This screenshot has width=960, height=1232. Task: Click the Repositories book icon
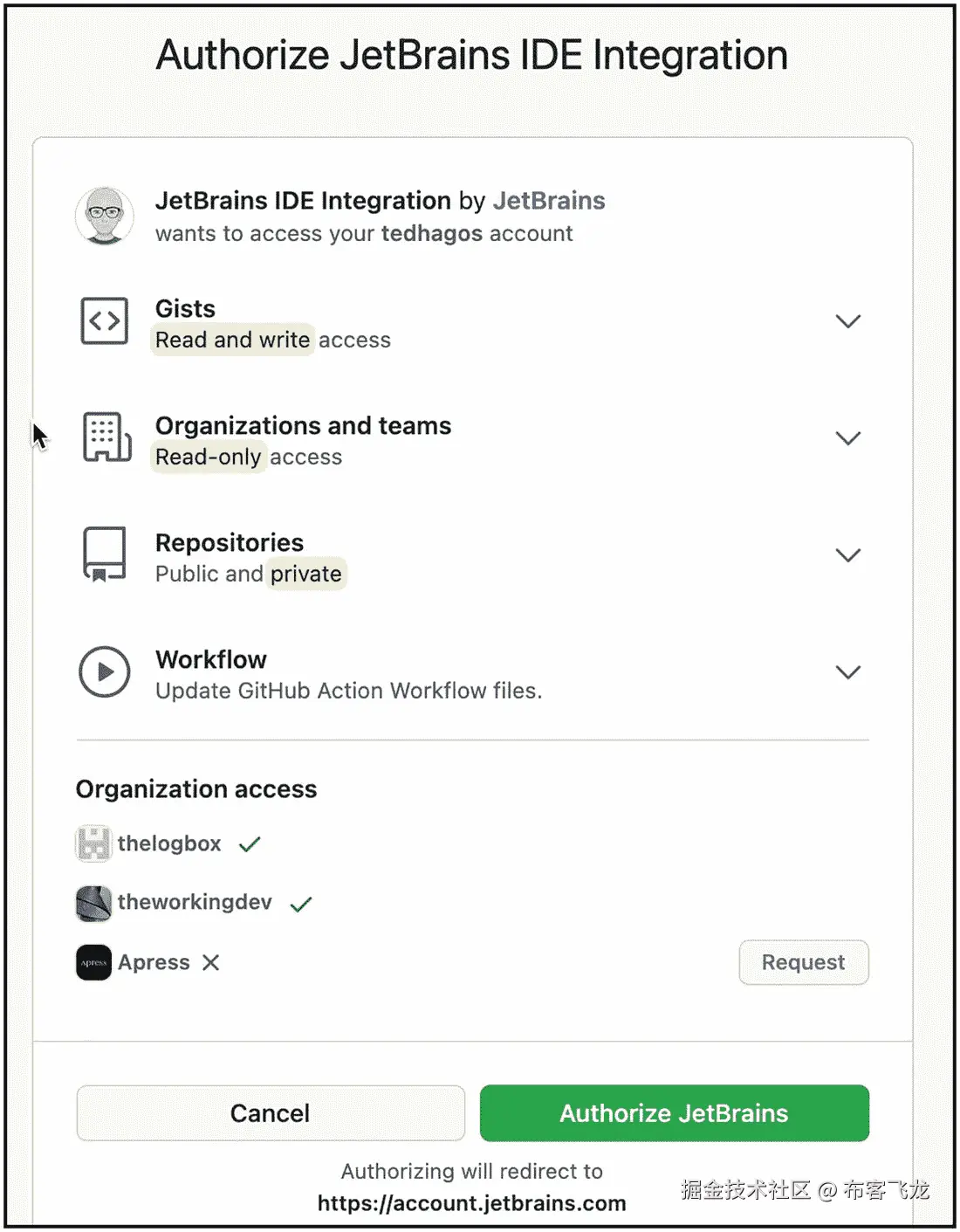click(x=105, y=554)
